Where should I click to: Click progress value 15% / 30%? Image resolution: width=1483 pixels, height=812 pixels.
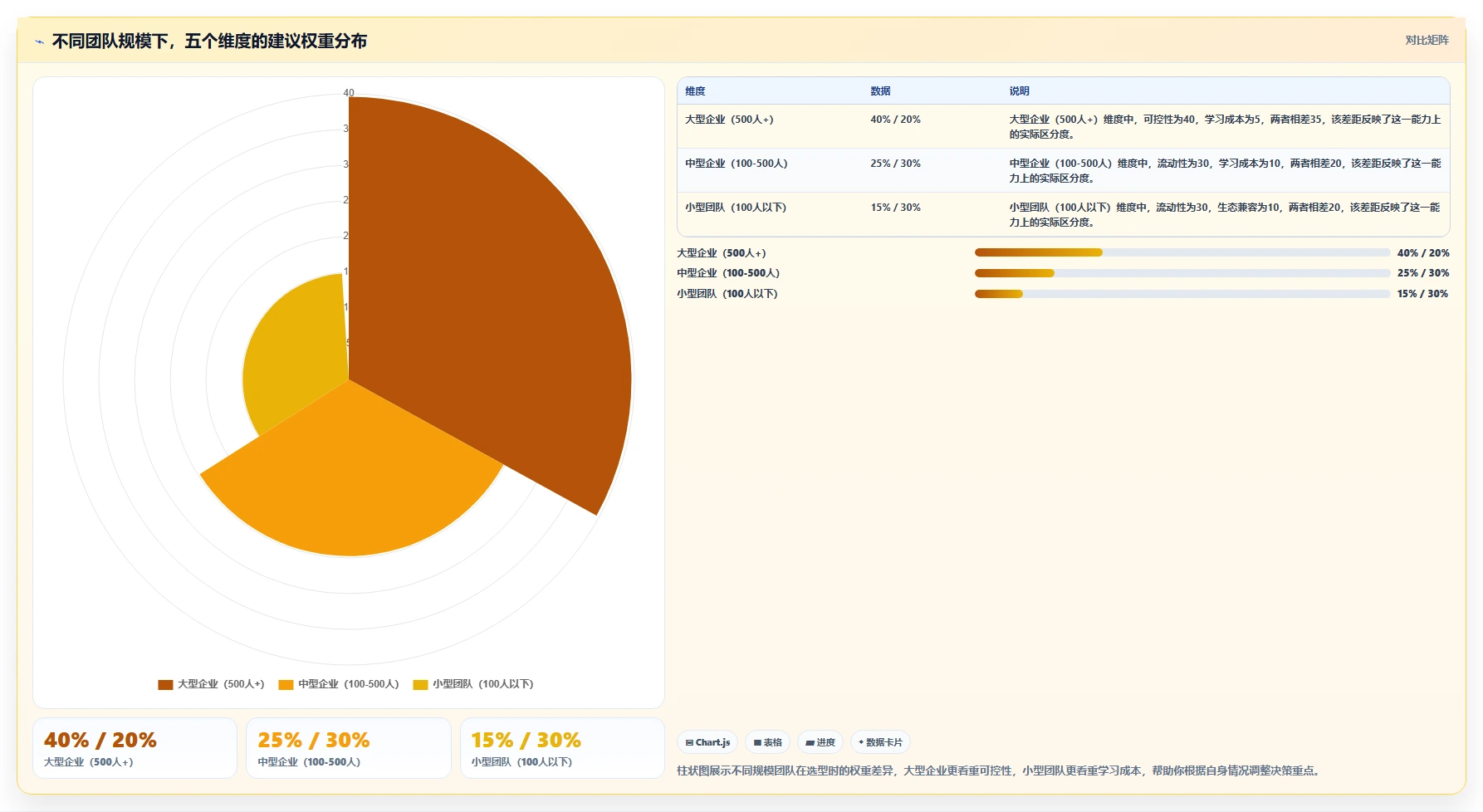[x=1423, y=294]
